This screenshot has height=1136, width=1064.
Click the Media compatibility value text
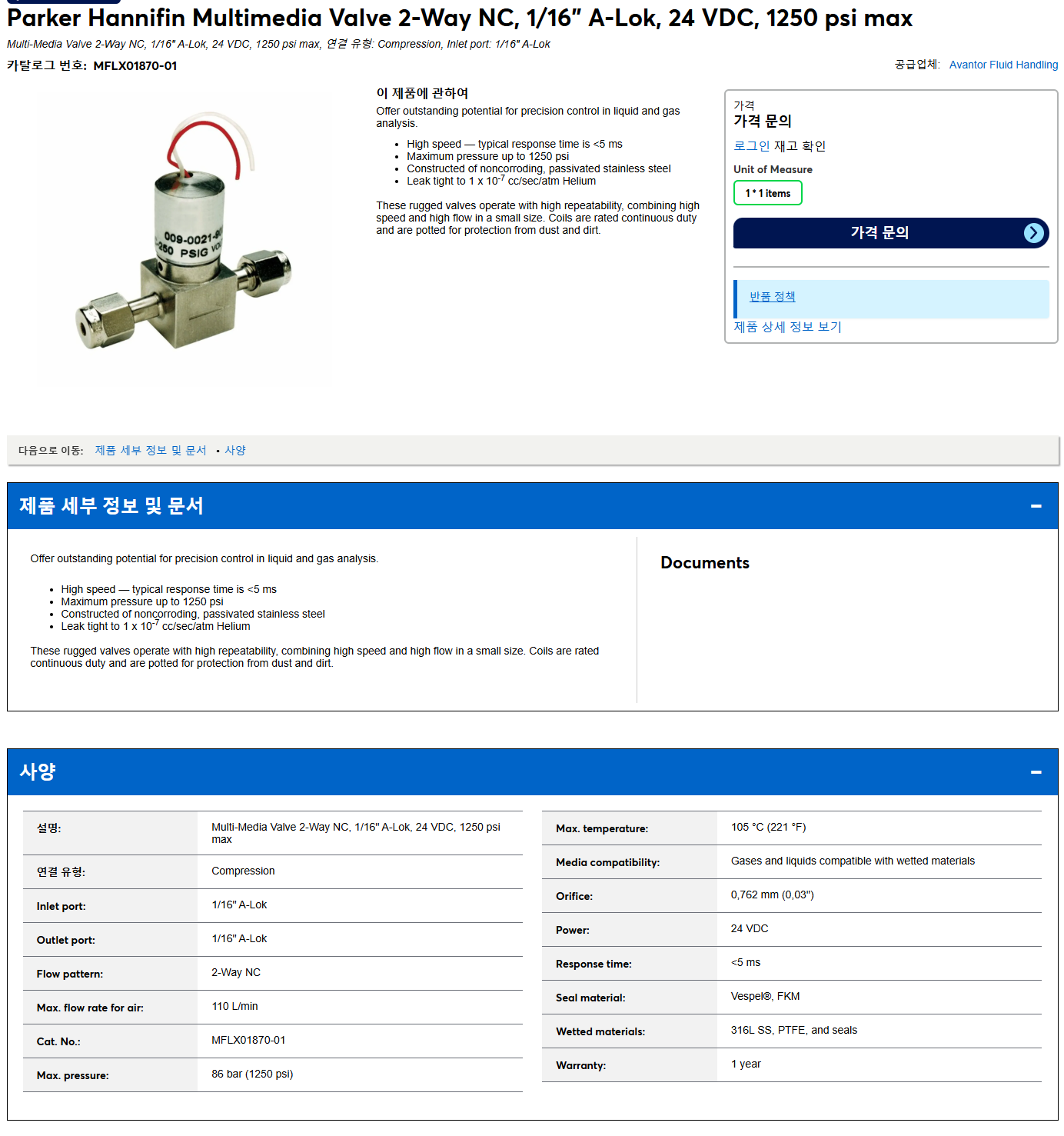pyautogui.click(x=853, y=861)
